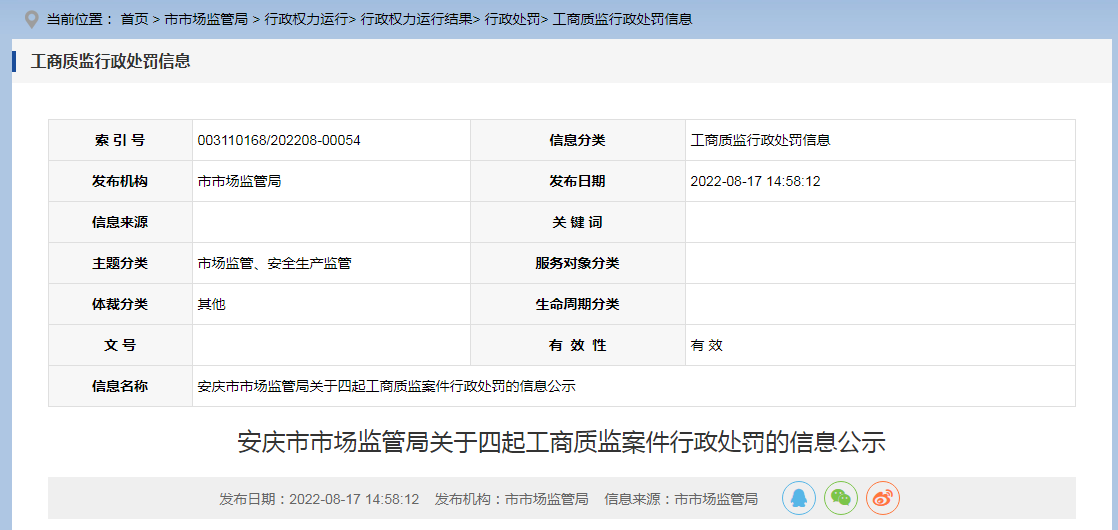Select 市场监管、安全生产监管 value
Viewport: 1118px width, 530px height.
(x=275, y=263)
